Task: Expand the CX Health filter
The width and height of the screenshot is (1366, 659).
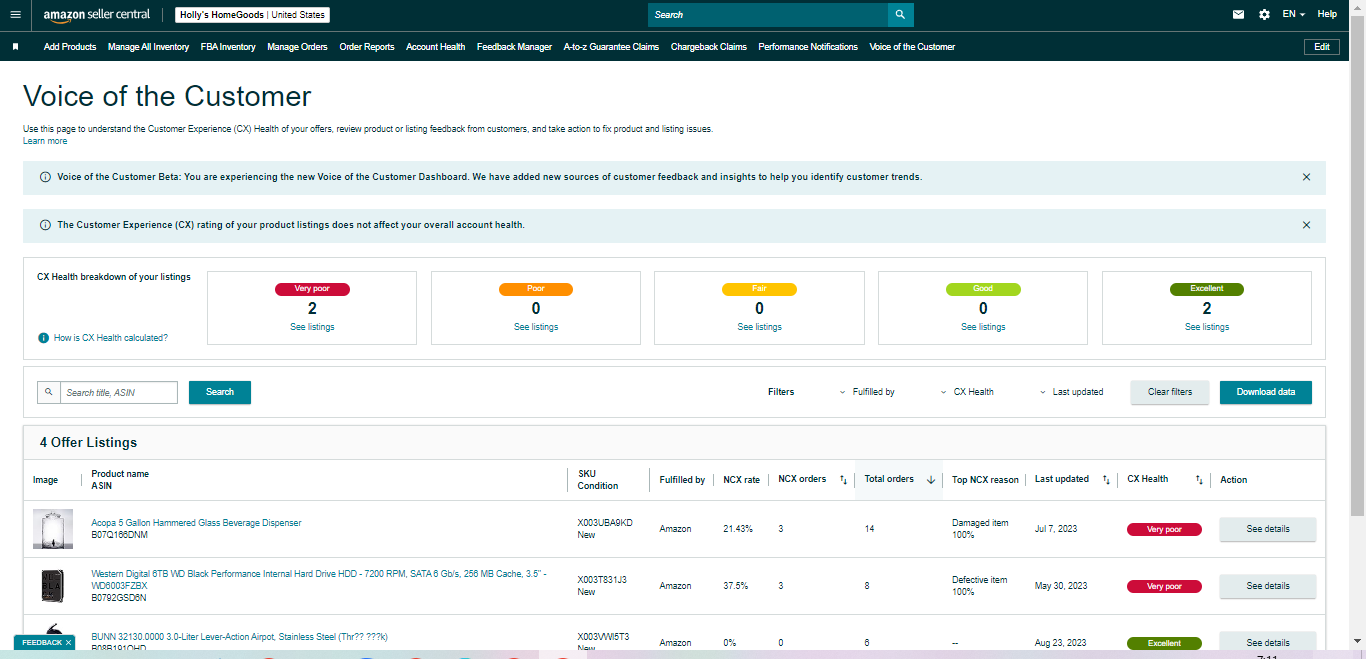Action: click(x=967, y=392)
